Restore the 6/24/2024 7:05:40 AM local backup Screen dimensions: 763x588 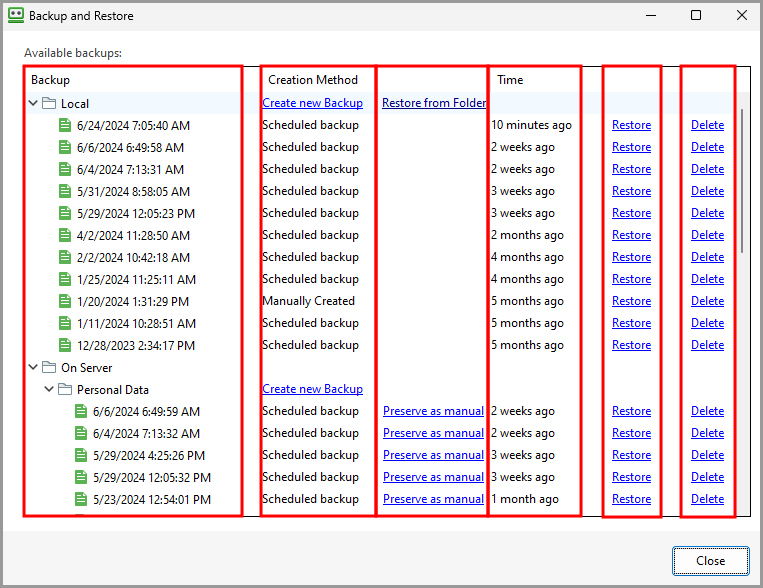coord(631,125)
